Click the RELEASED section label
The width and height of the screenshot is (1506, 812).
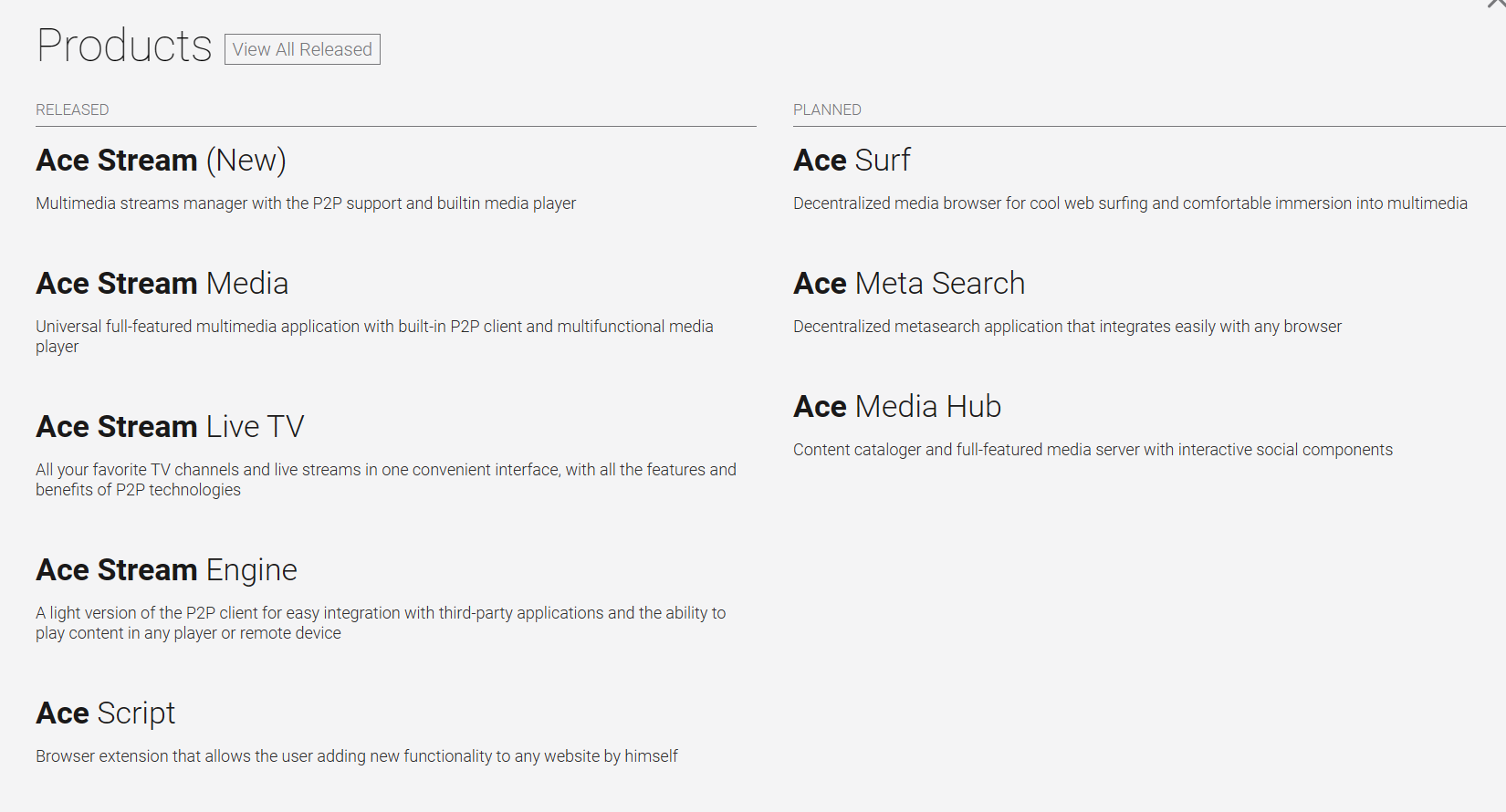[x=72, y=109]
